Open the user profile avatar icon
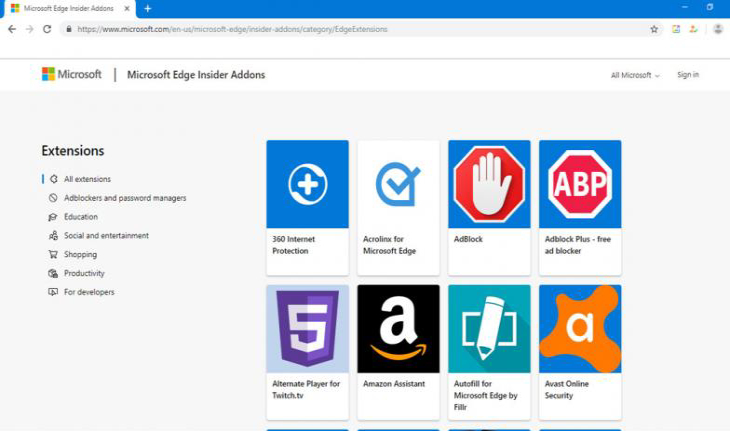 [718, 29]
